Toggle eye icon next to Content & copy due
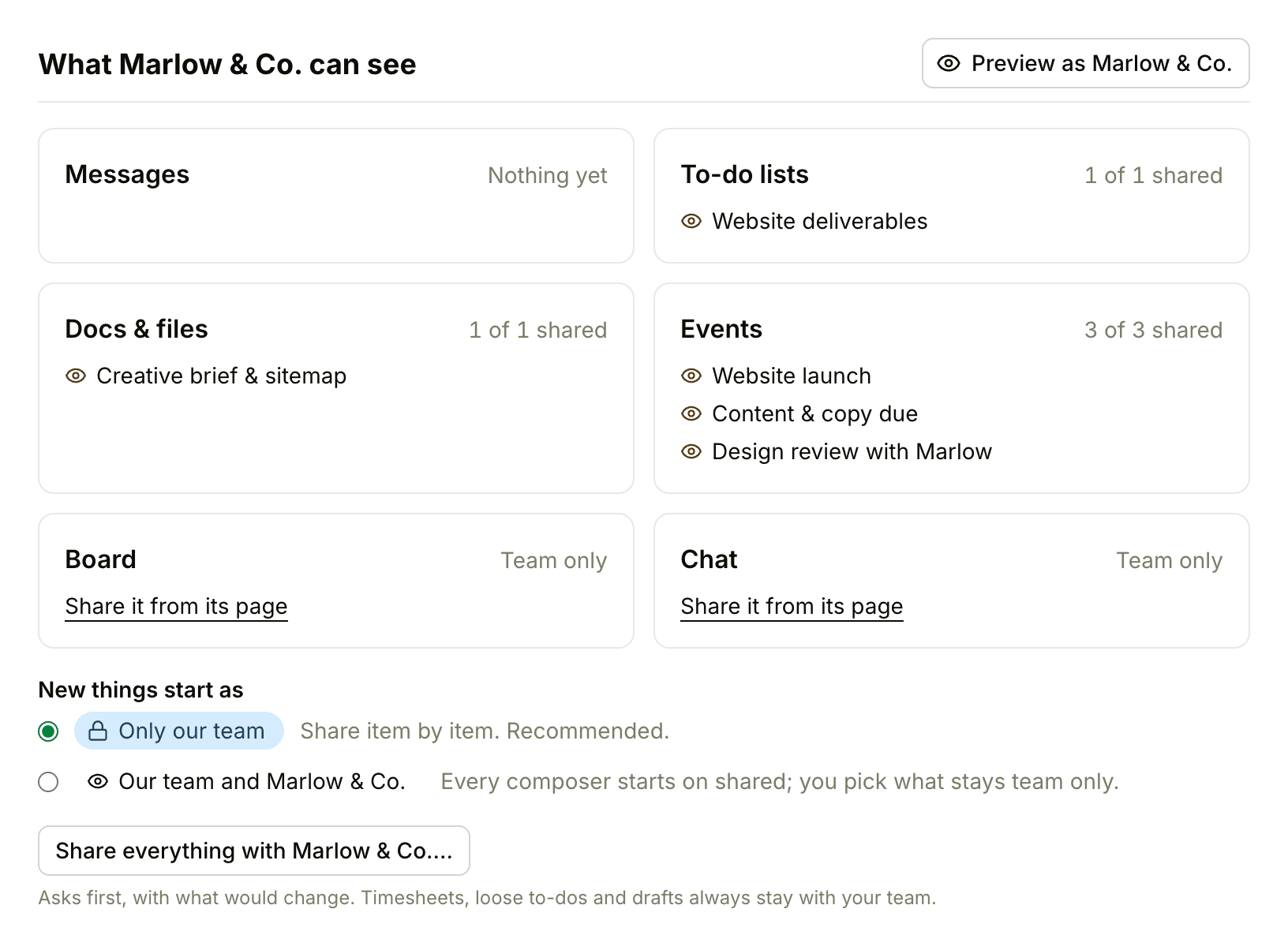Image resolution: width=1288 pixels, height=950 pixels. click(x=691, y=413)
